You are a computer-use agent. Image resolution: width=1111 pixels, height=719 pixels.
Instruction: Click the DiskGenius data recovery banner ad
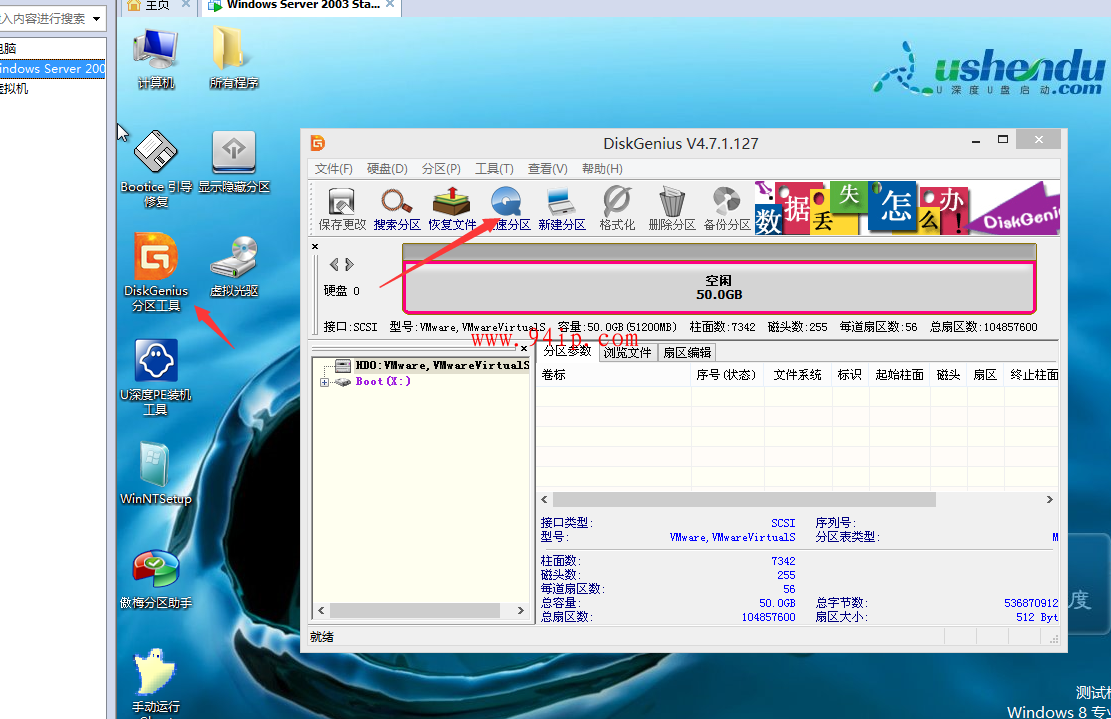[x=907, y=208]
